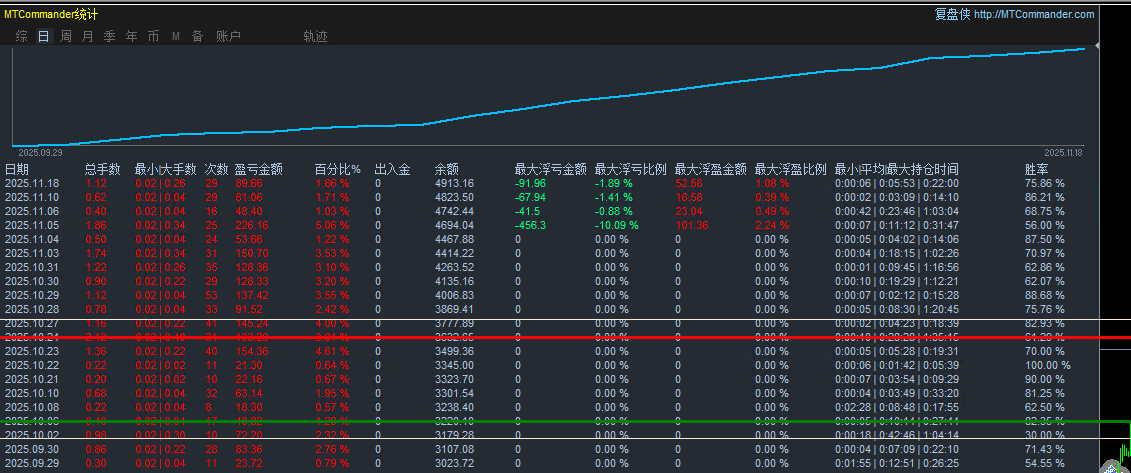1131x473 pixels.
Task: Switch to the 综 summary tab
Action: pos(22,36)
